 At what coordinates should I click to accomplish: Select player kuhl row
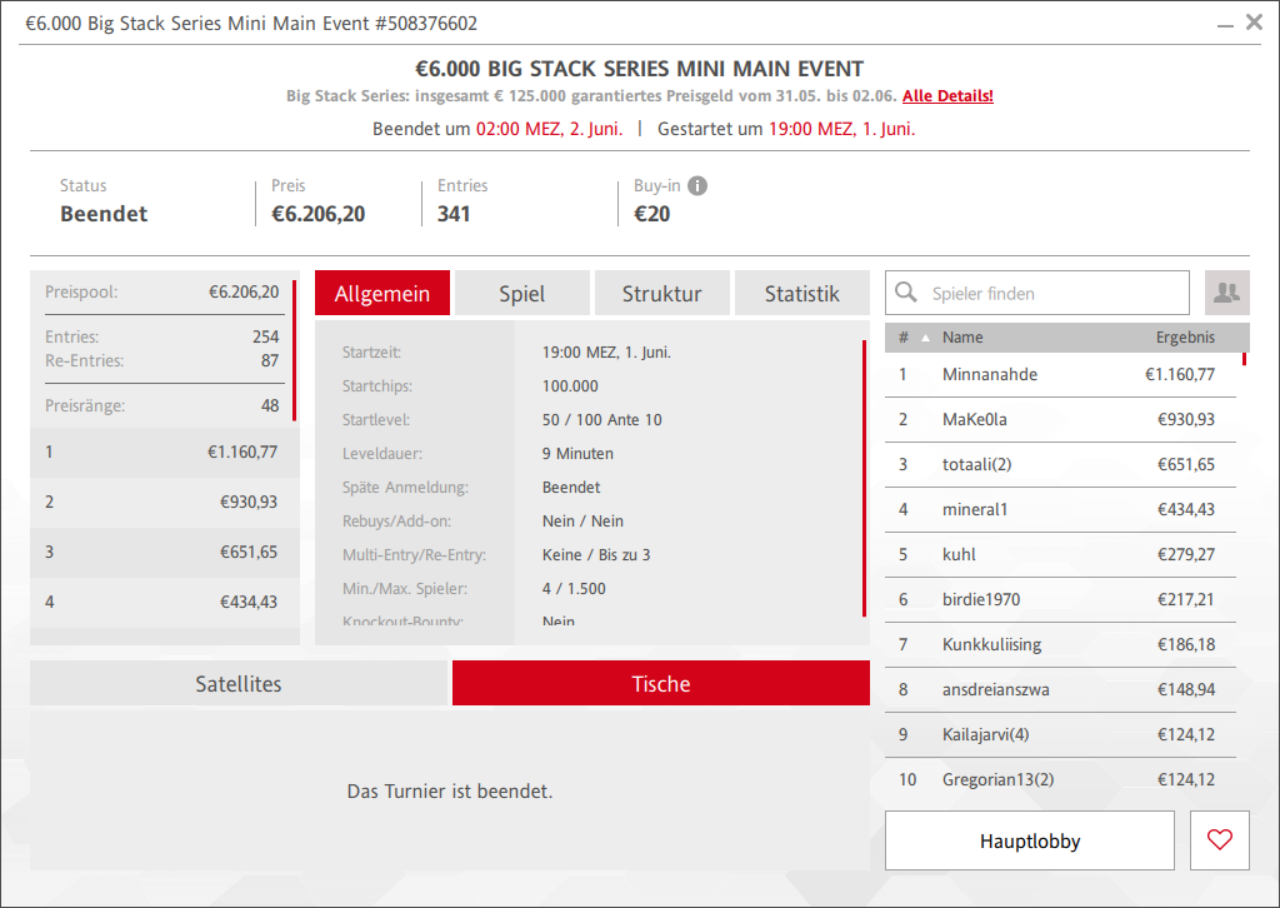1060,555
